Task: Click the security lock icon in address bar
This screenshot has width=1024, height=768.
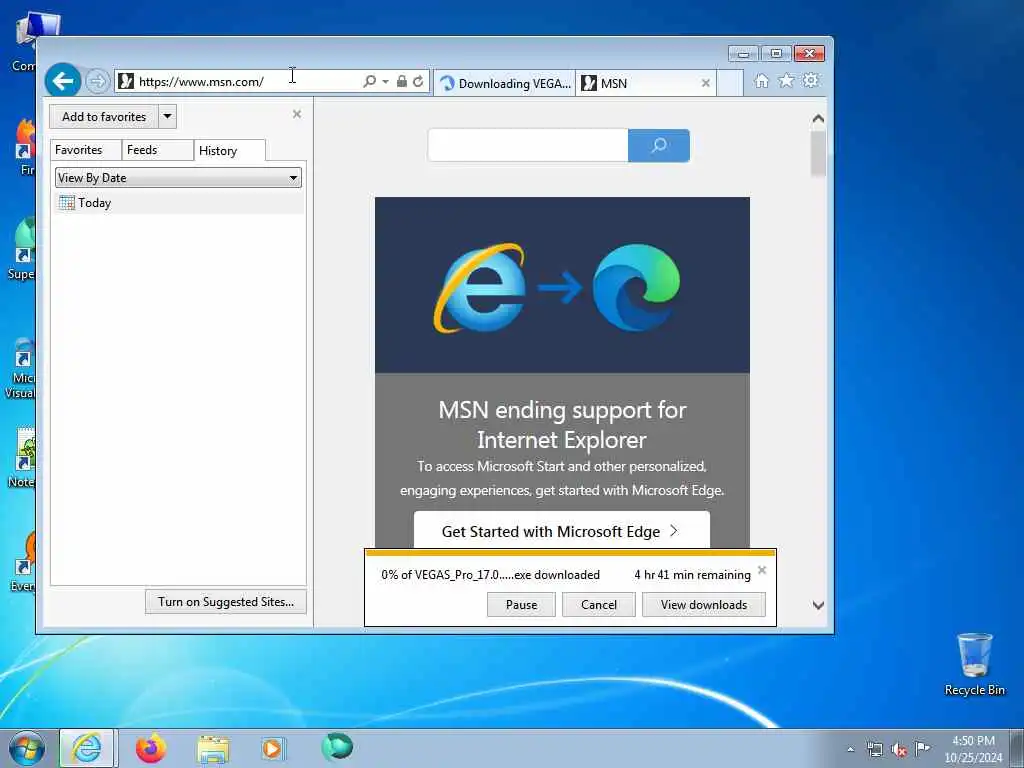Action: [402, 81]
